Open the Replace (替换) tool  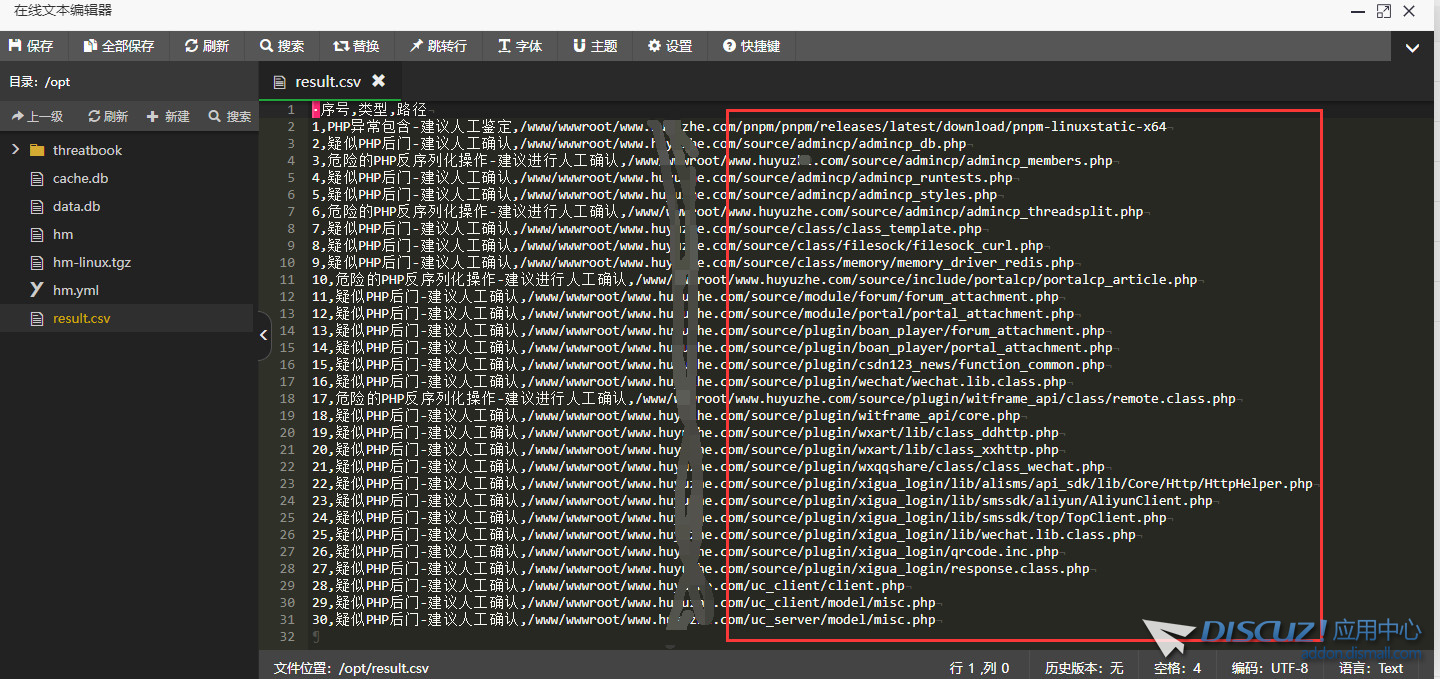click(x=357, y=46)
